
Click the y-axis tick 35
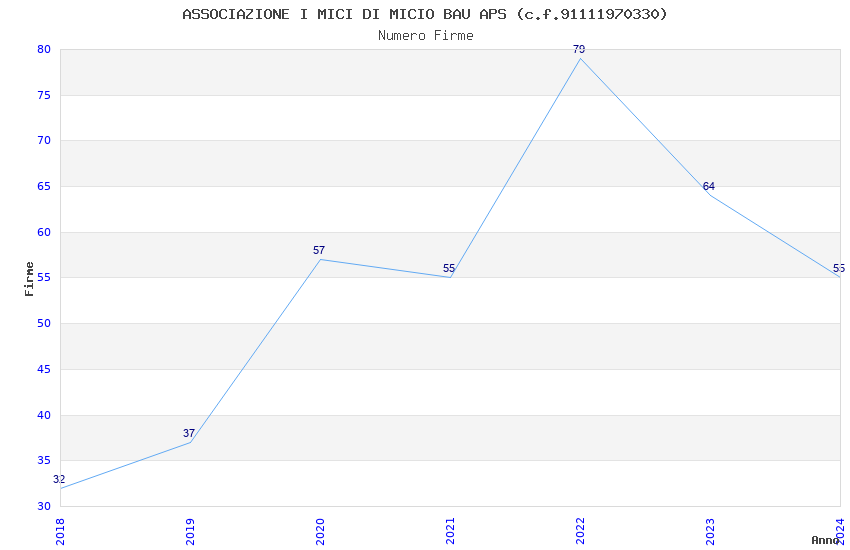click(x=44, y=461)
